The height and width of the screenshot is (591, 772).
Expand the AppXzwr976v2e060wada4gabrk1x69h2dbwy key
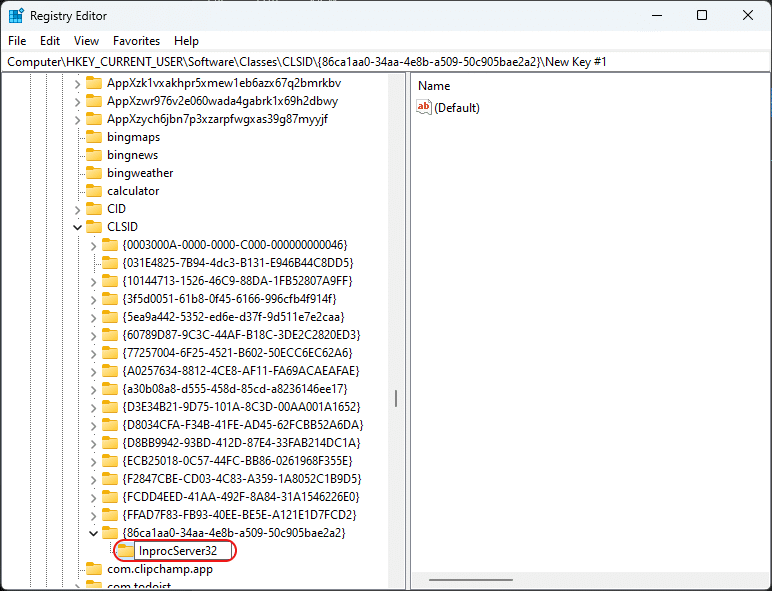[x=77, y=102]
